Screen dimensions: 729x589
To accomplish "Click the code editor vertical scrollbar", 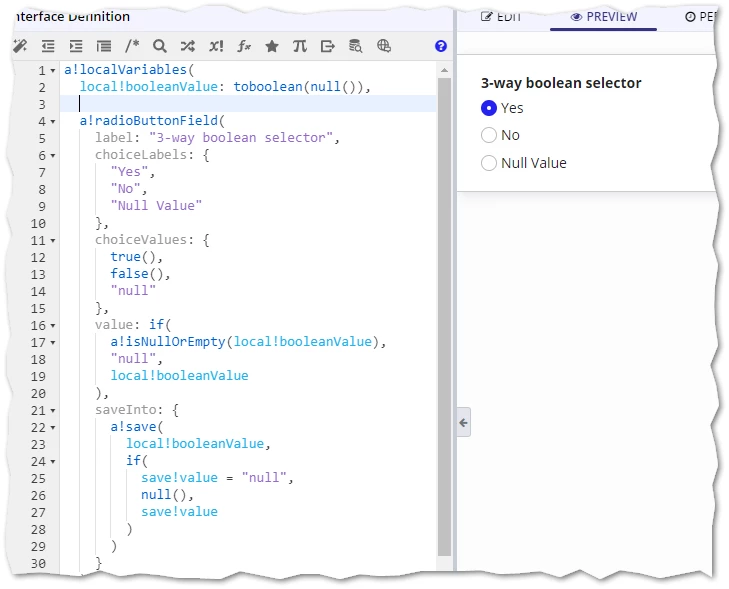I will coord(444,316).
